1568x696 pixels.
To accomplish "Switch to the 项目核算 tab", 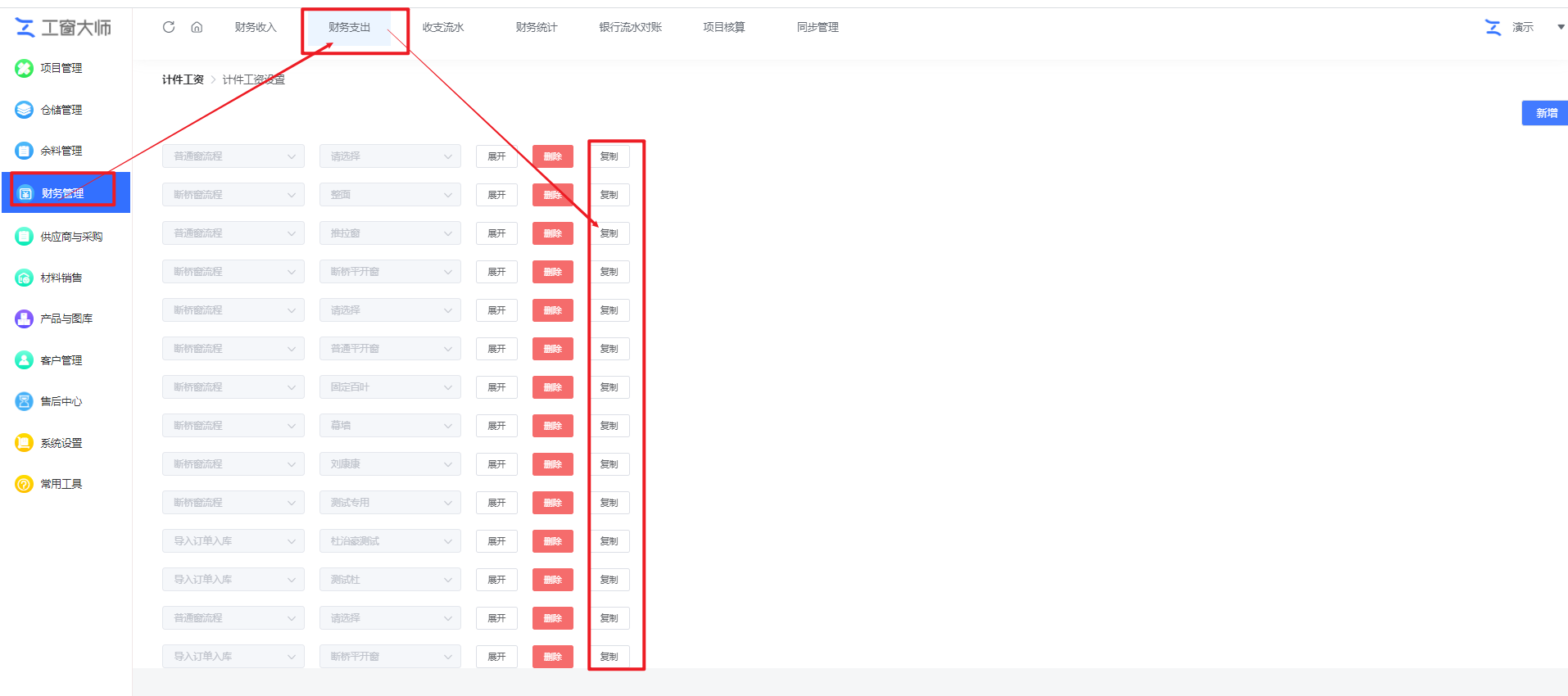I will (723, 27).
